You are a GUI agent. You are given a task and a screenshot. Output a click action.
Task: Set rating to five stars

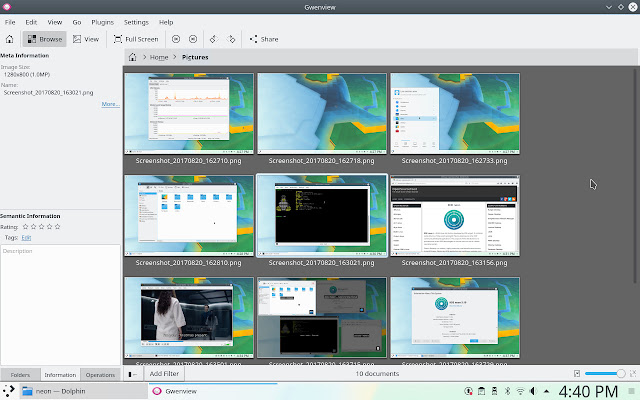58,227
